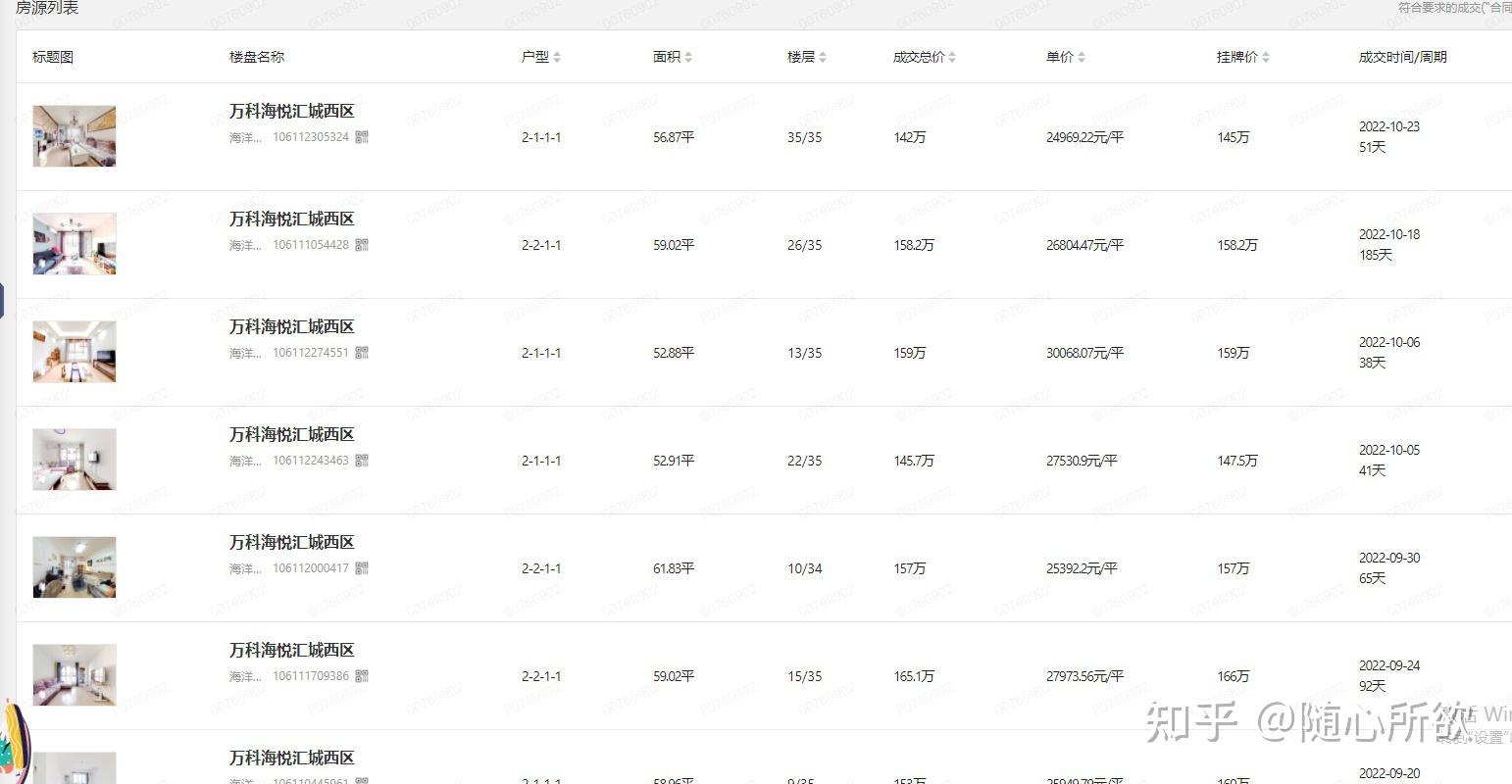The height and width of the screenshot is (784, 1512).
Task: Sort the list by 户型 column
Action: coord(556,58)
